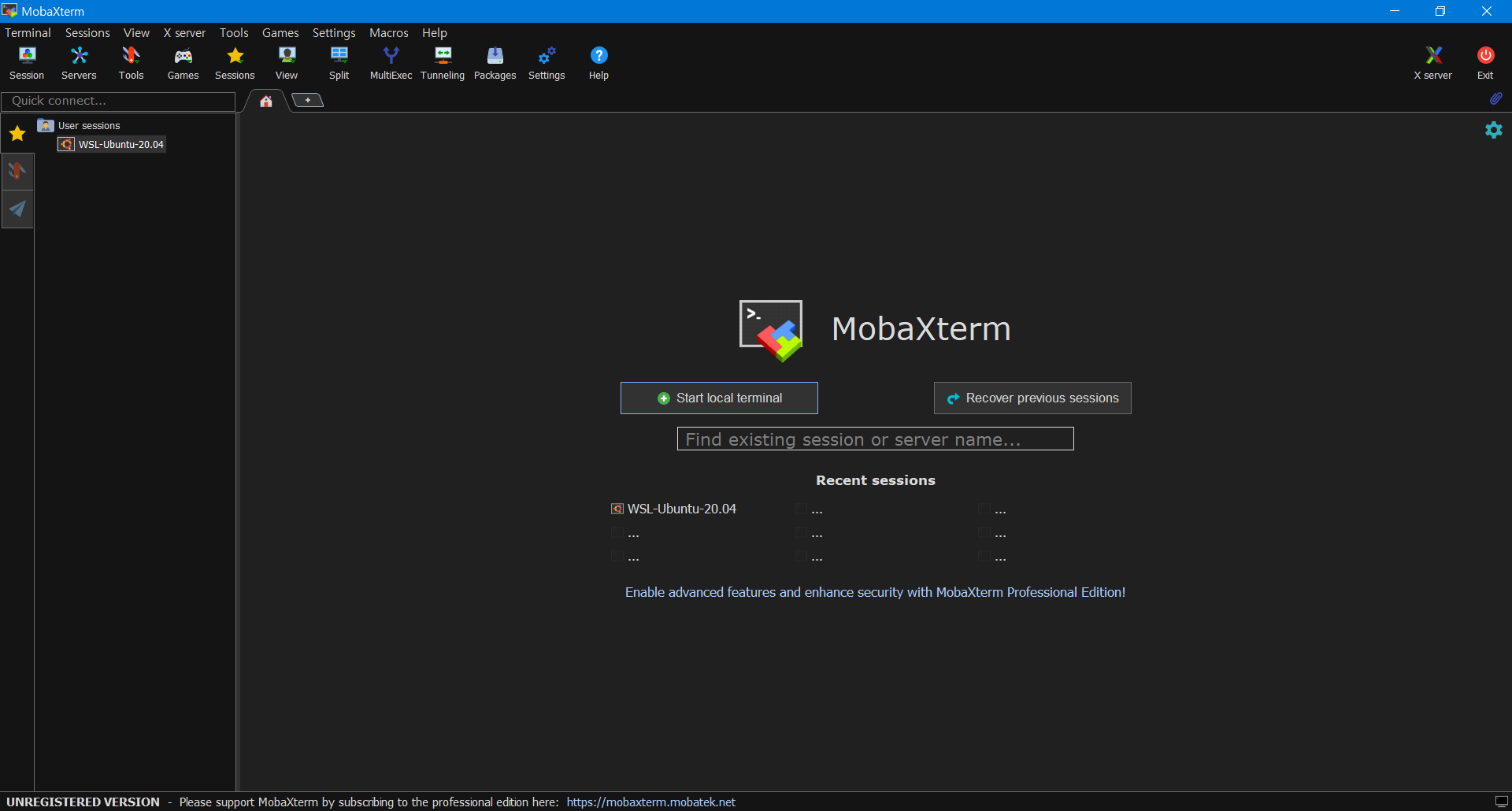
Task: Open the X server menu
Action: tap(184, 32)
